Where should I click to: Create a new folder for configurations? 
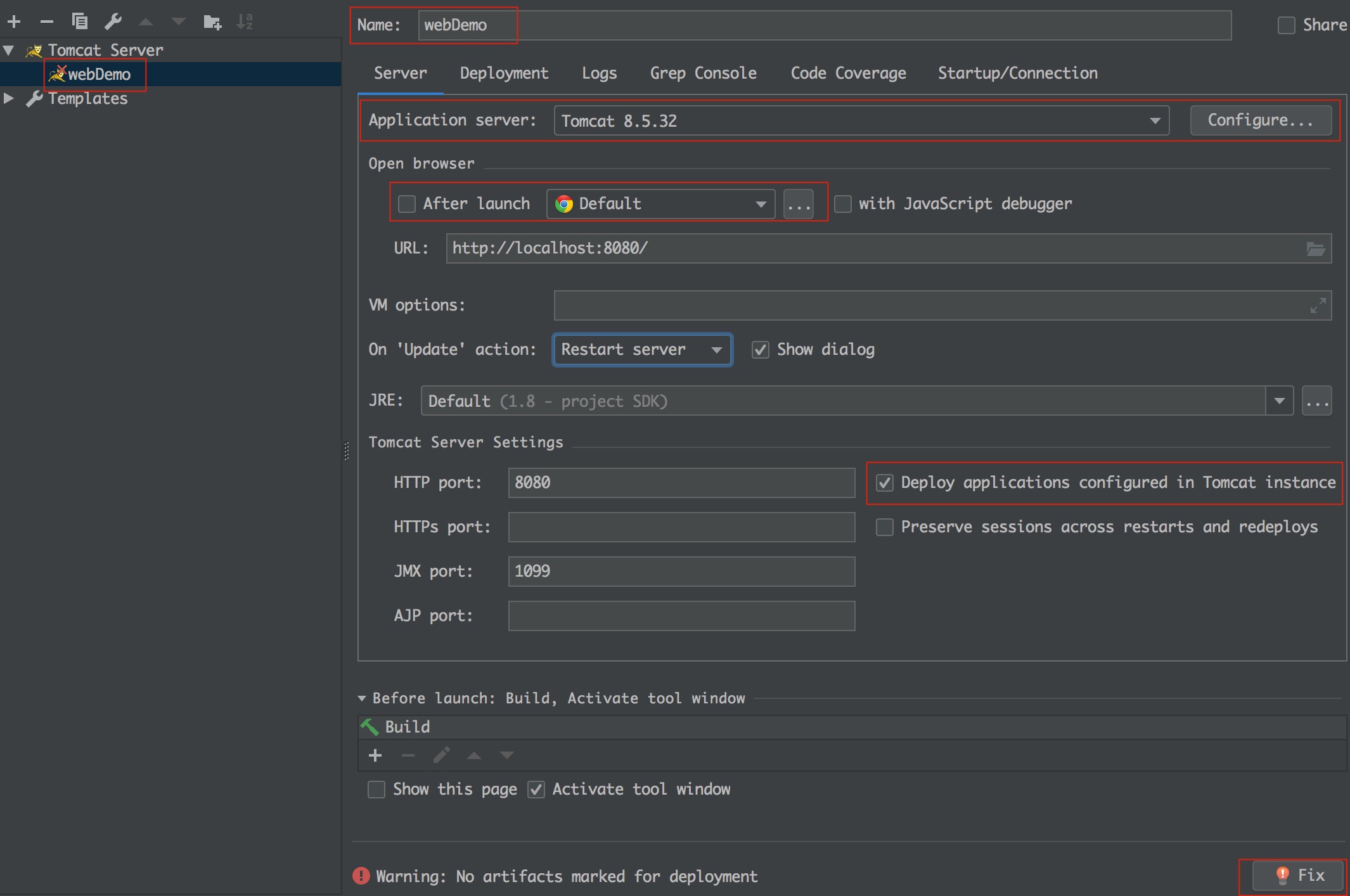coord(212,22)
